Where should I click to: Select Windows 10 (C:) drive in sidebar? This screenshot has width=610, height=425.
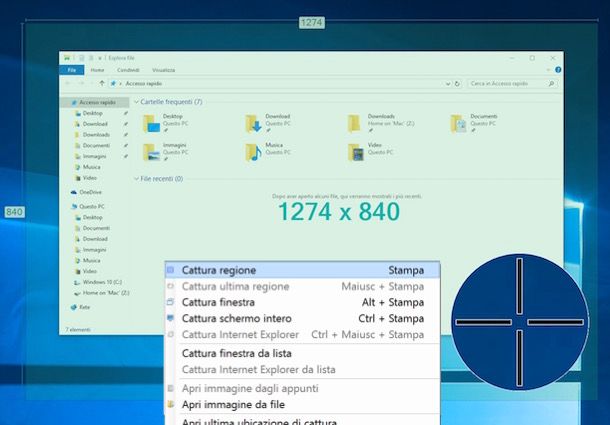(x=99, y=282)
